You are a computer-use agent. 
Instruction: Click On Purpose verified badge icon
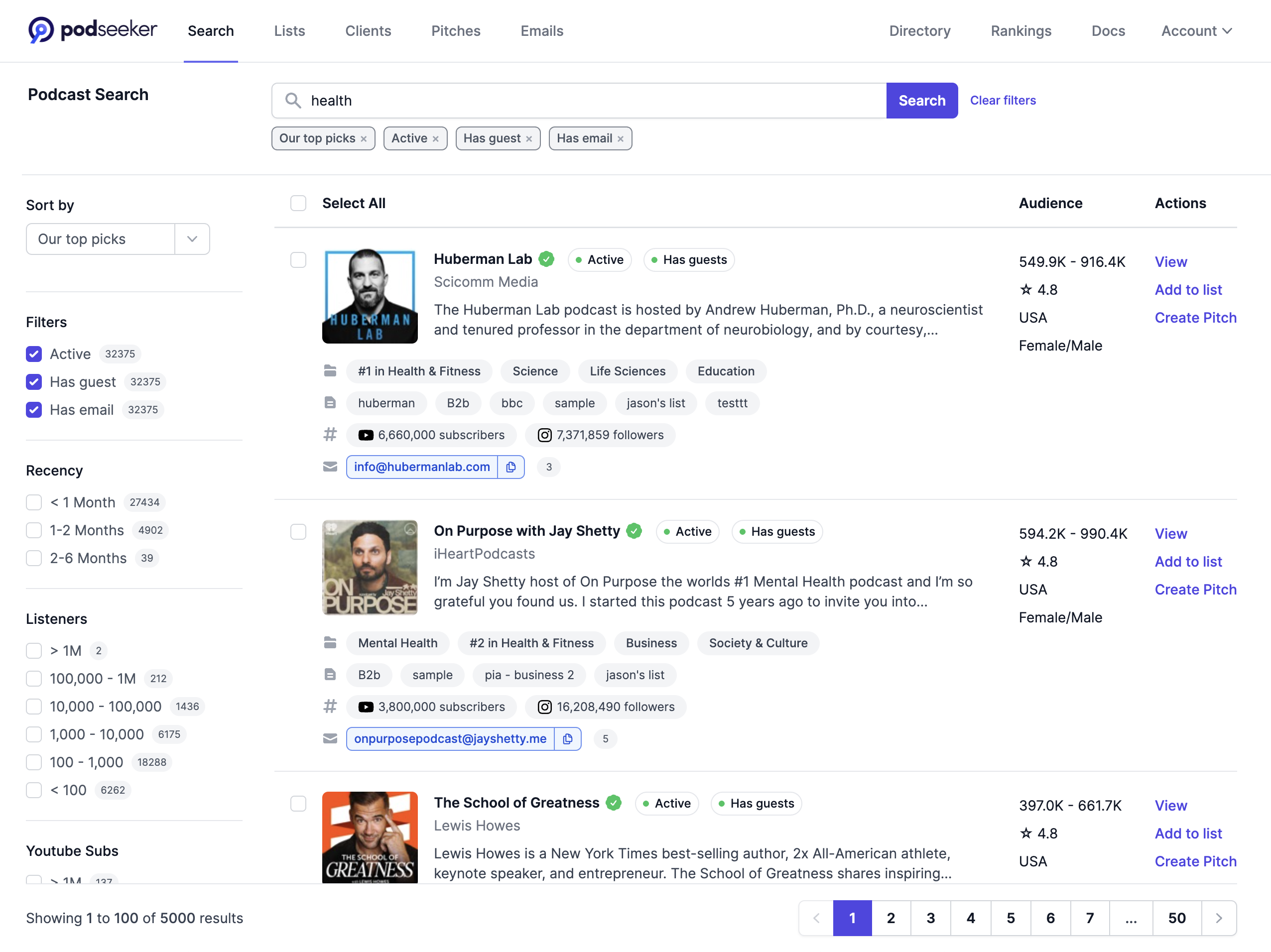tap(635, 531)
